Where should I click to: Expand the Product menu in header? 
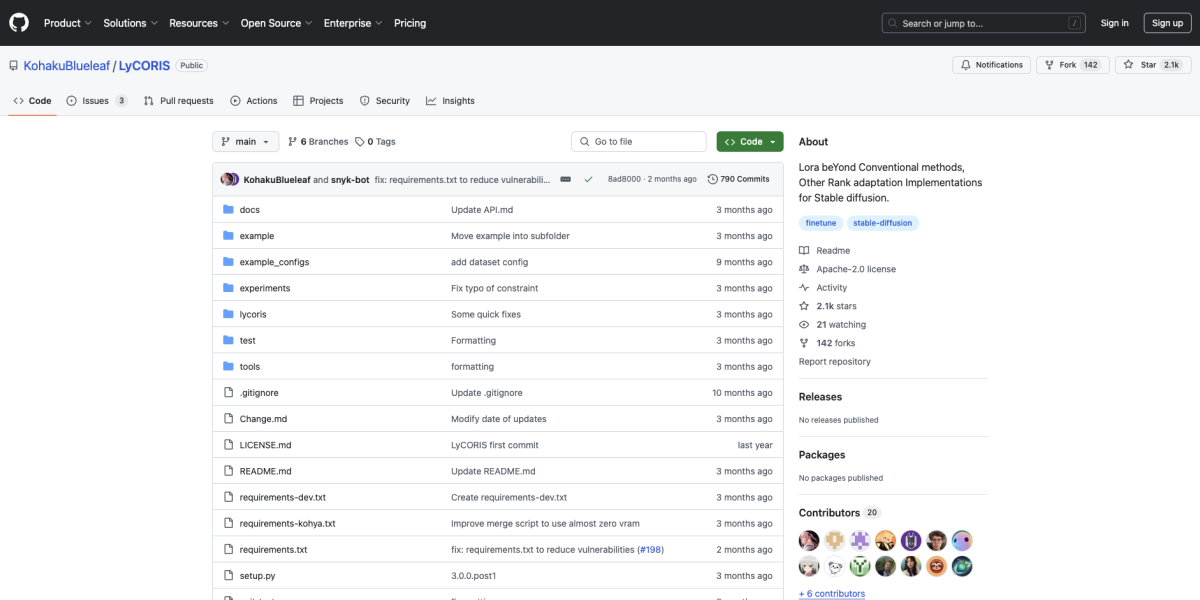click(x=67, y=23)
